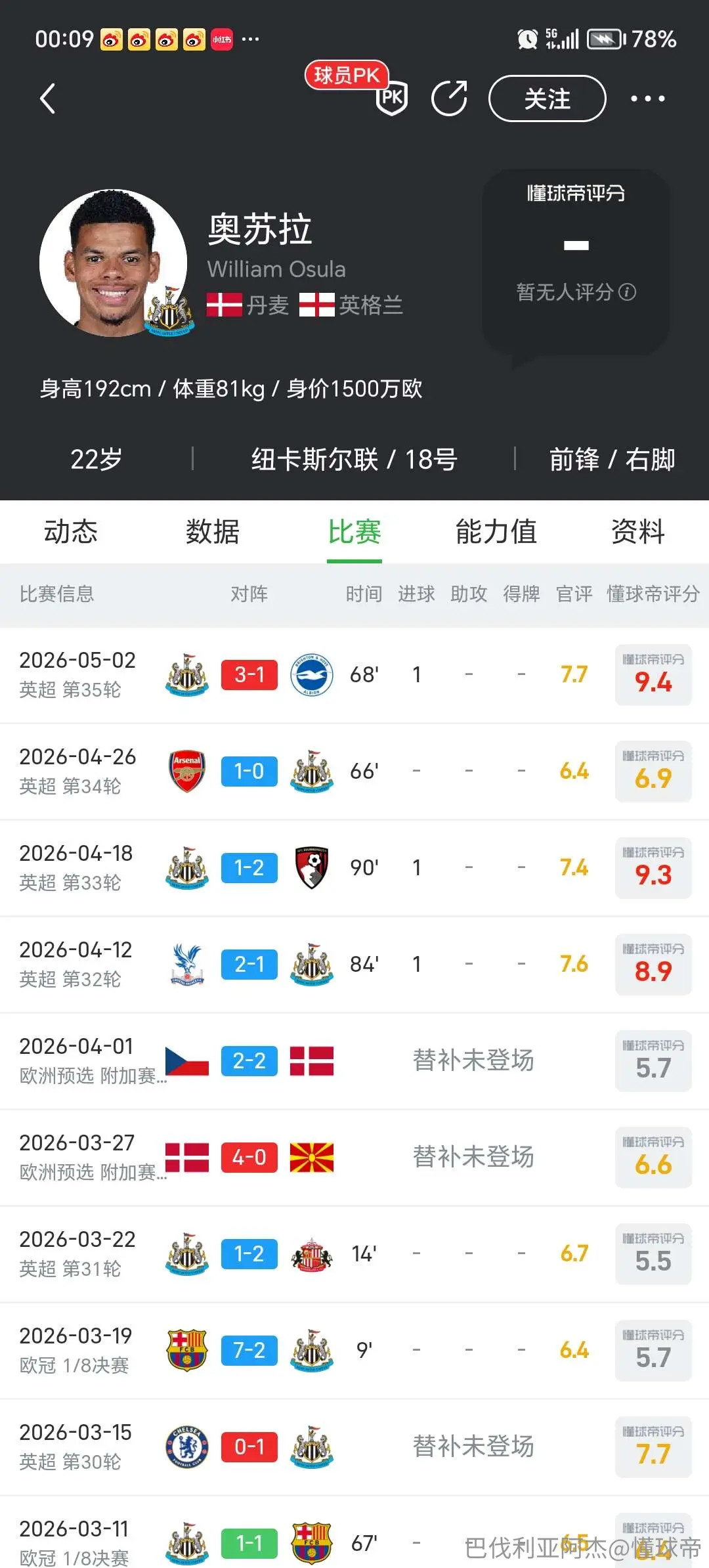709x1568 pixels.
Task: Tap the Crystal Palace crest in the 04-12 match
Action: (x=187, y=964)
